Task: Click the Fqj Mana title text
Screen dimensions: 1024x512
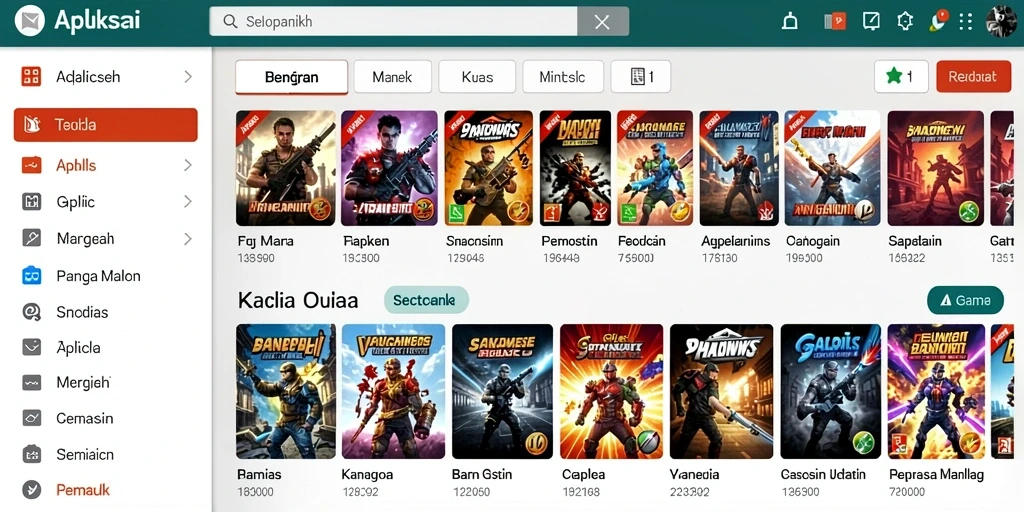Action: click(266, 241)
